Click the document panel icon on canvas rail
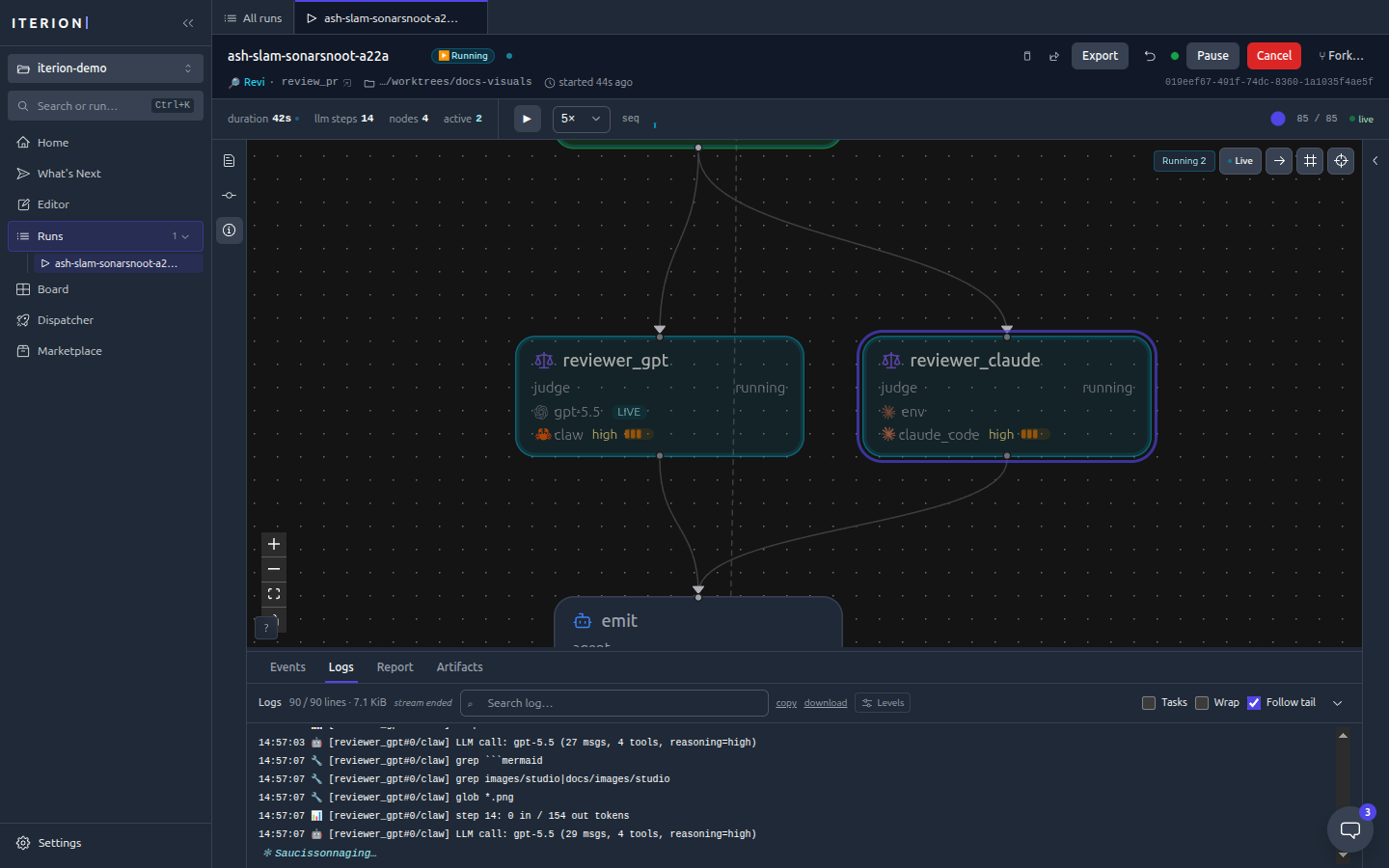The width and height of the screenshot is (1389, 868). coord(230,161)
